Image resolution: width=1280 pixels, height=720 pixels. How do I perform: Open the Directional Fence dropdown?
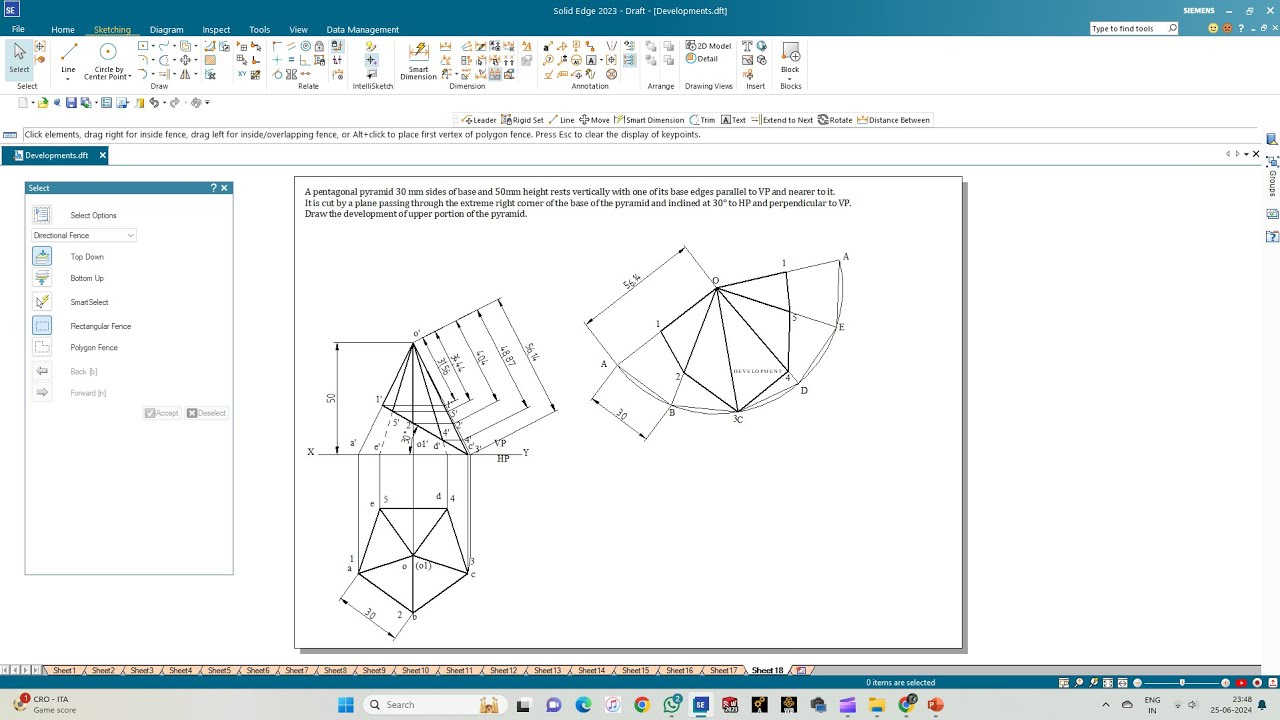(x=84, y=235)
